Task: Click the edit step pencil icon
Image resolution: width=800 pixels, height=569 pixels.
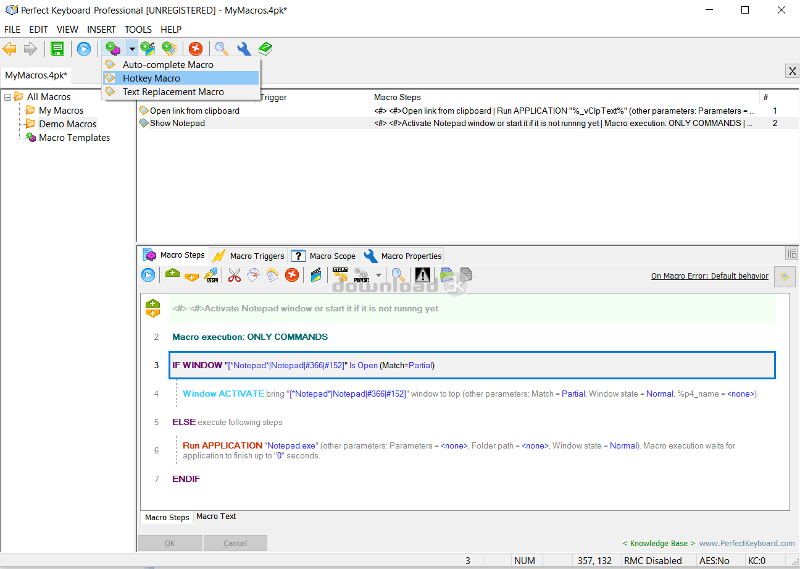Action: pos(211,276)
